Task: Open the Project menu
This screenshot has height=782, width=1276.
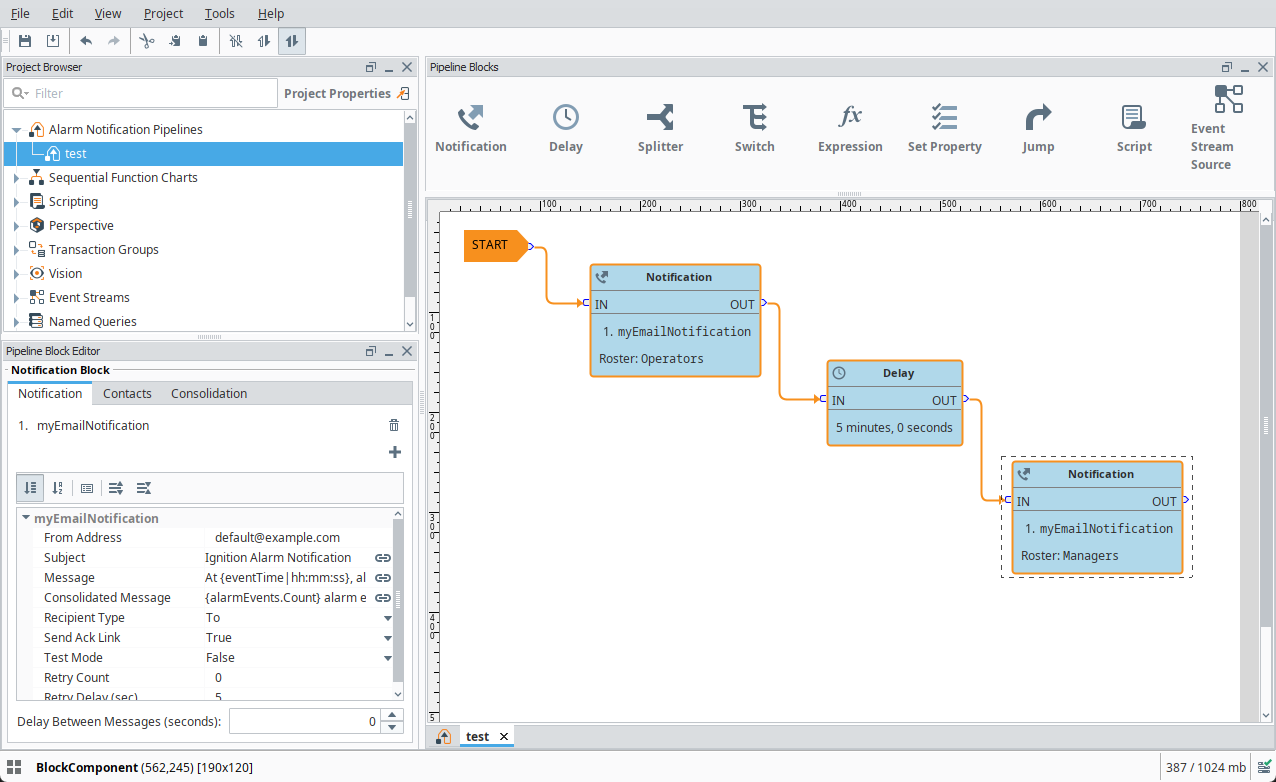Action: click(163, 13)
